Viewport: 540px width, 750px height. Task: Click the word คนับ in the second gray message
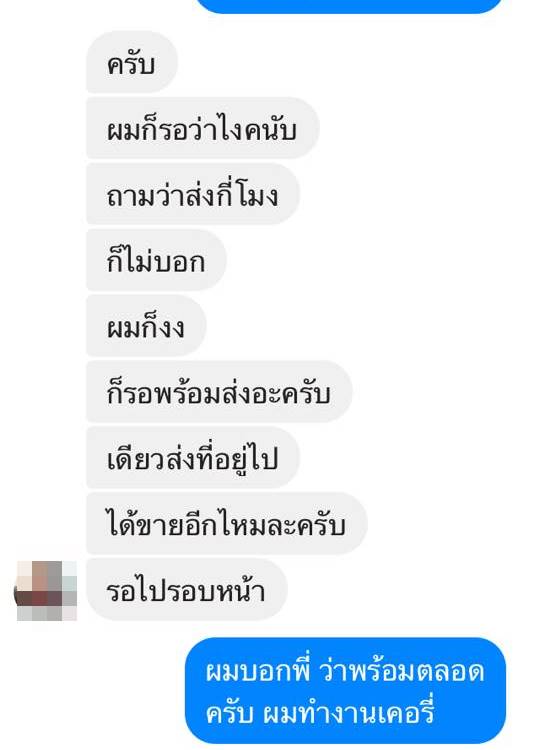[x=270, y=129]
